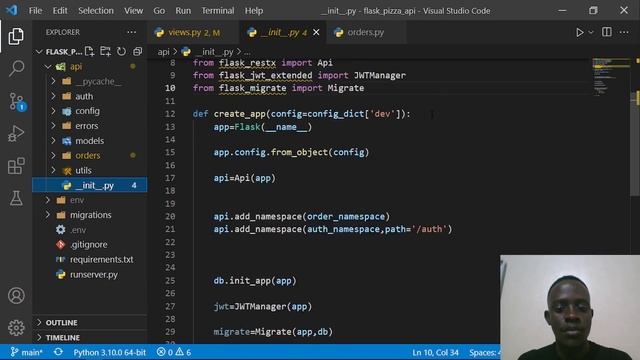Click the api breadcrumb segment
640x360 pixels.
(x=163, y=52)
